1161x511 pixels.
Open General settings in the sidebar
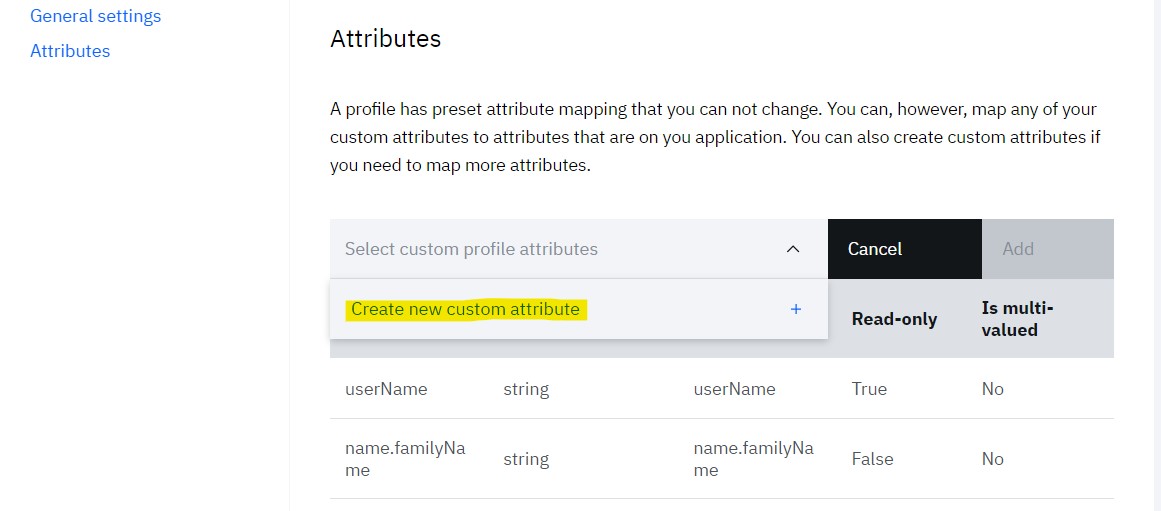tap(96, 16)
